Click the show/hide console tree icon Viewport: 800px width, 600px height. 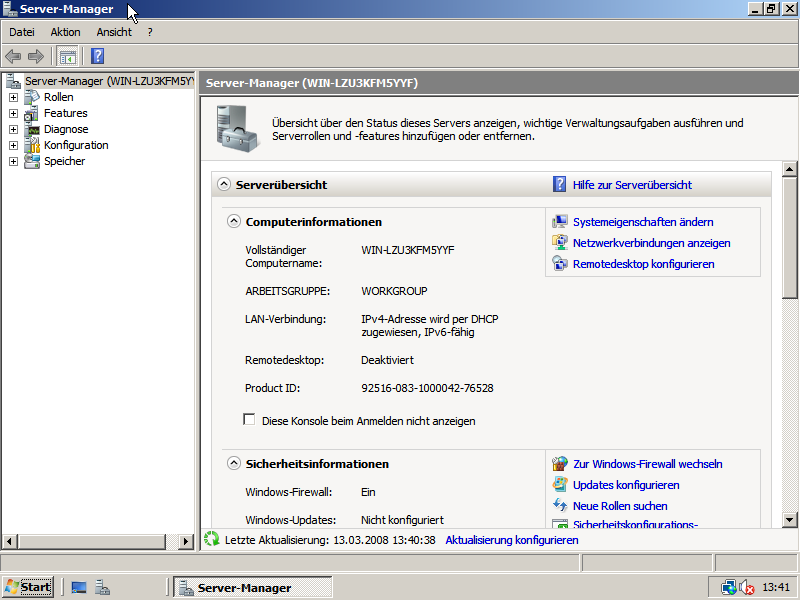[x=68, y=56]
